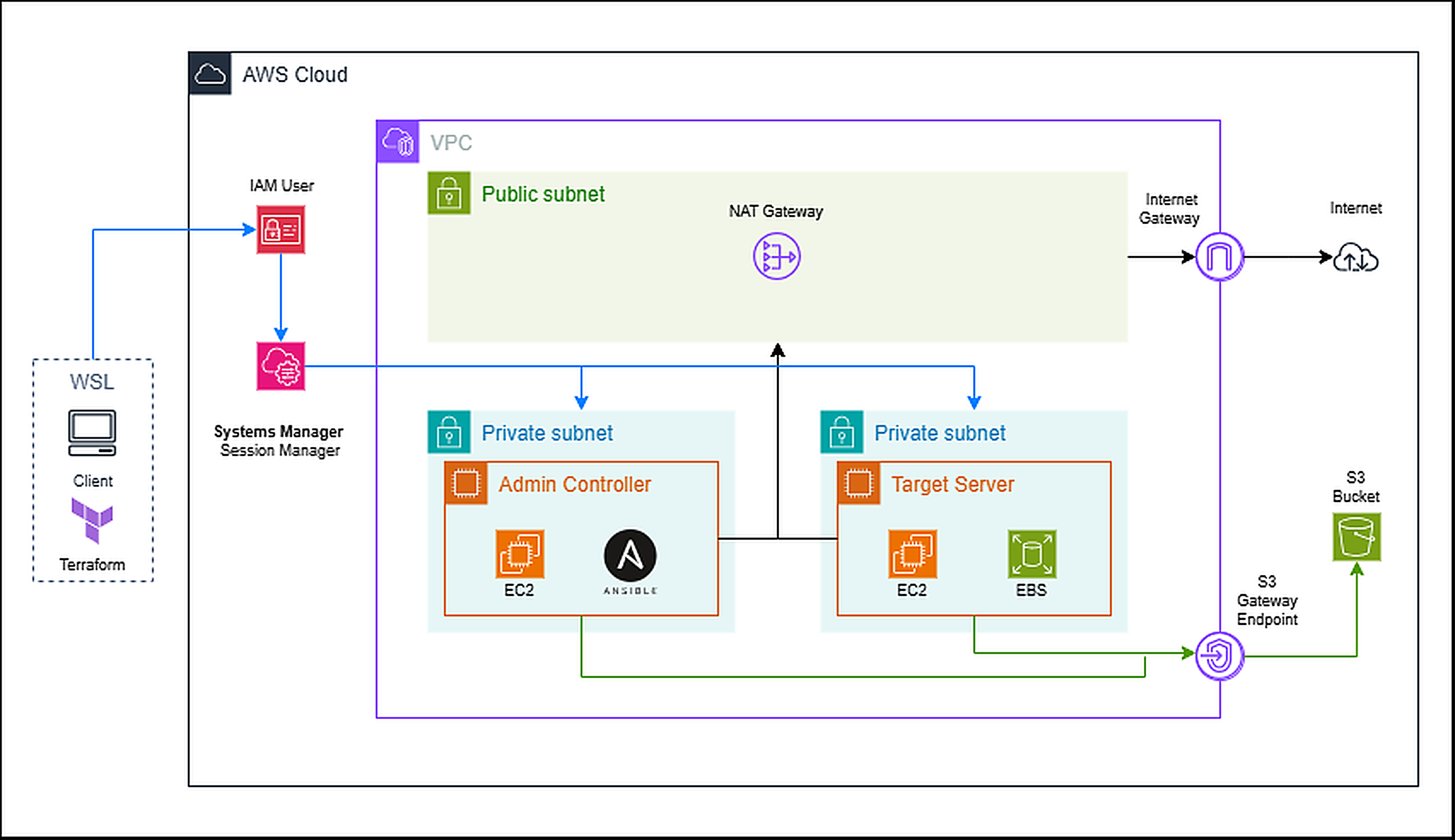Select the Admin Controller chip icon
Viewport: 1455px width, 840px height.
466,483
